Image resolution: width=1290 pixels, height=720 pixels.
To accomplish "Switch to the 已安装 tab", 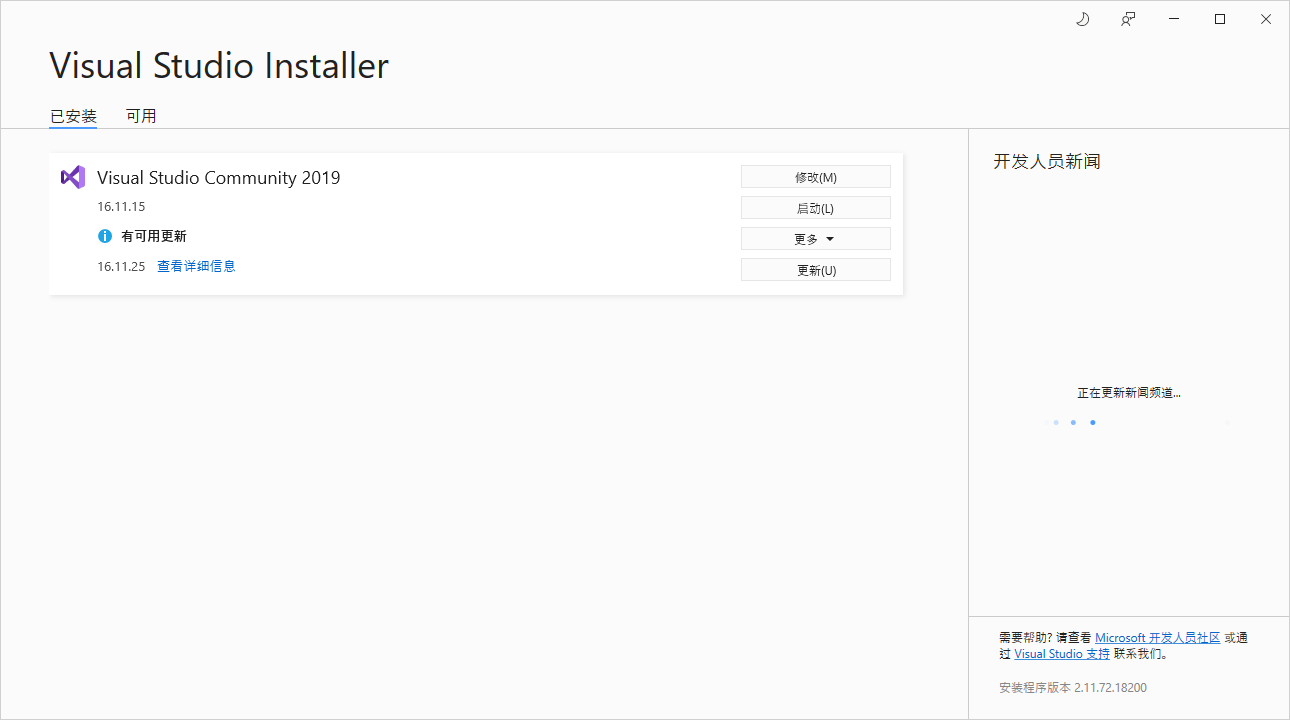I will click(73, 116).
